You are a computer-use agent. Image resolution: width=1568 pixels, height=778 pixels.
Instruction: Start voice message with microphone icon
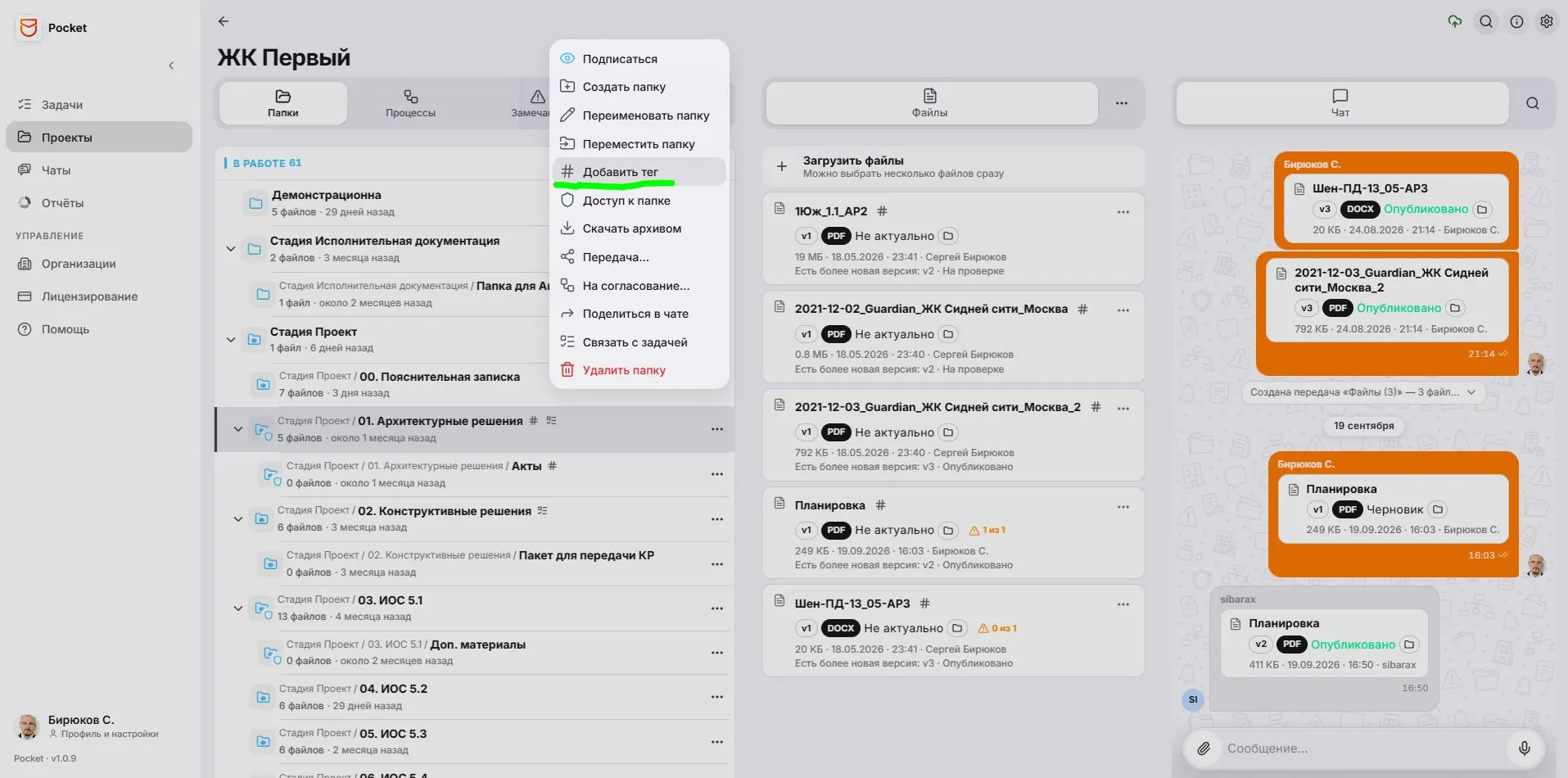coord(1525,749)
